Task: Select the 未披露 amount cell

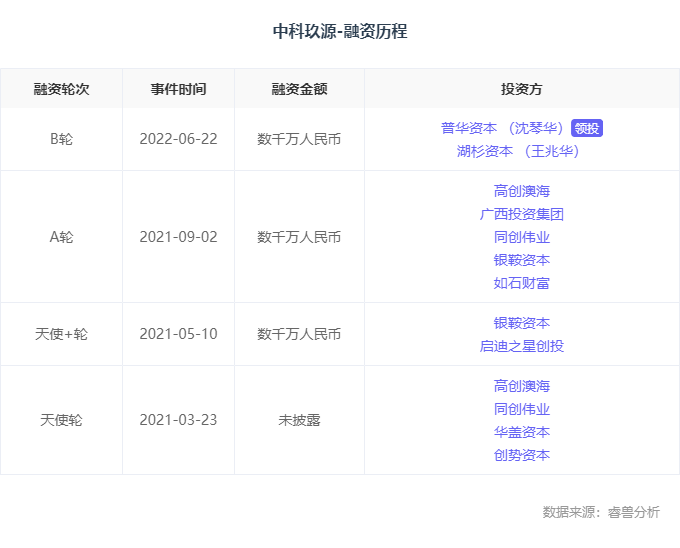Action: pyautogui.click(x=299, y=420)
